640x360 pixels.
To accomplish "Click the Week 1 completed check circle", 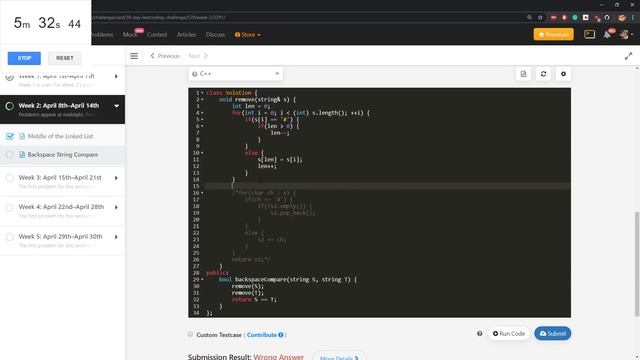I will click(10, 77).
